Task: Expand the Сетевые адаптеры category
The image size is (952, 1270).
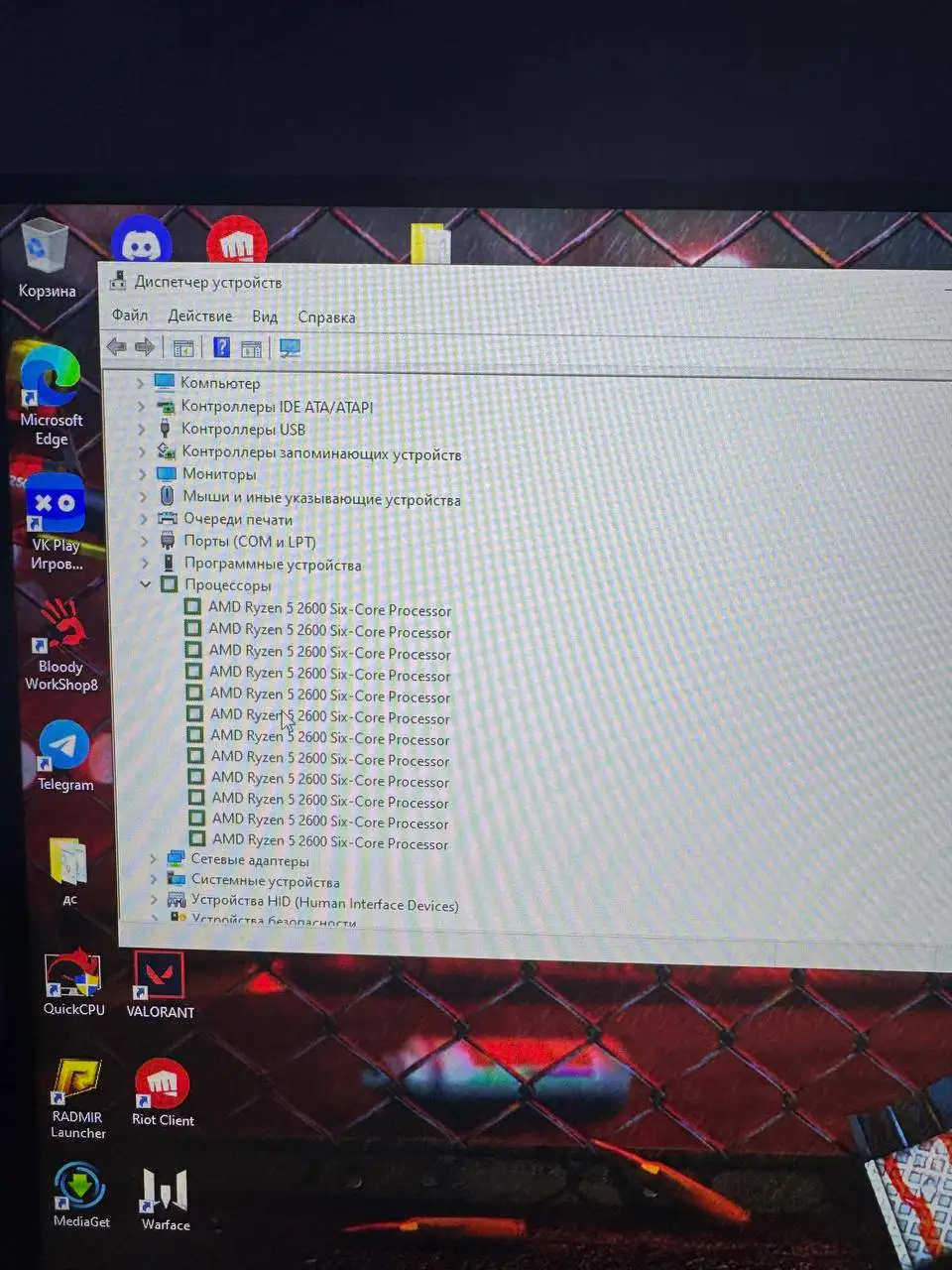Action: 153,859
